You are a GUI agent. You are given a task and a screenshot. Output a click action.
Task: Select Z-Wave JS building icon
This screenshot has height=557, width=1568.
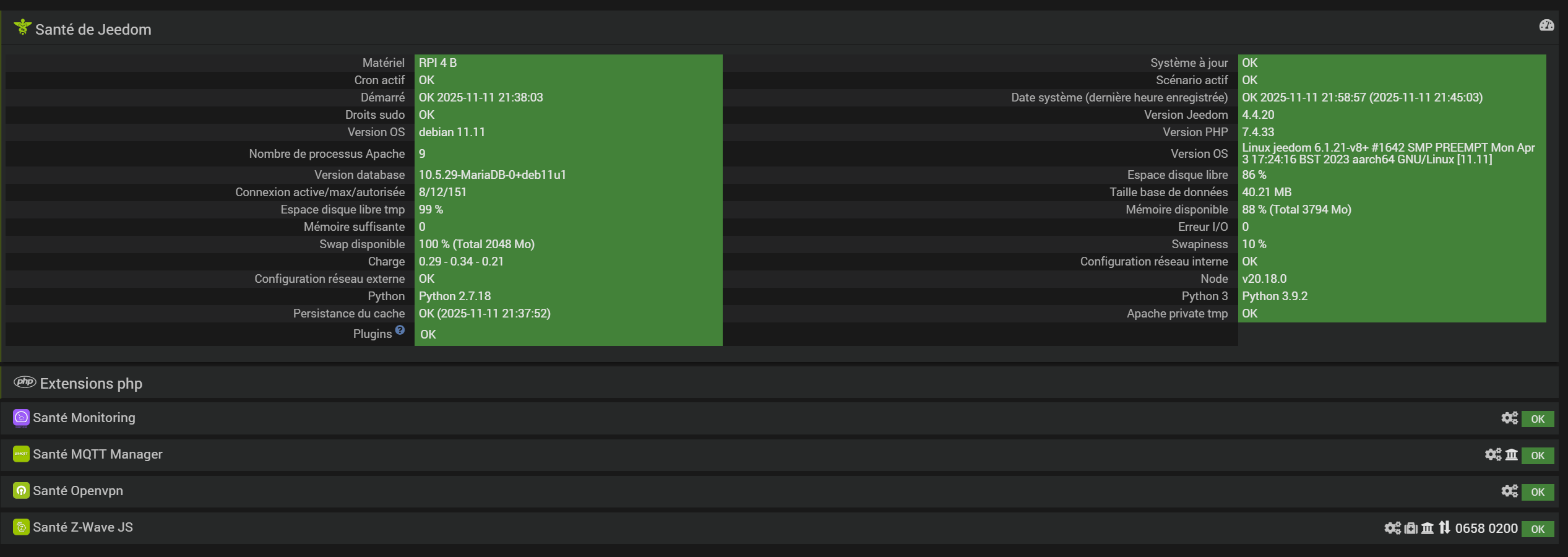[1428, 528]
